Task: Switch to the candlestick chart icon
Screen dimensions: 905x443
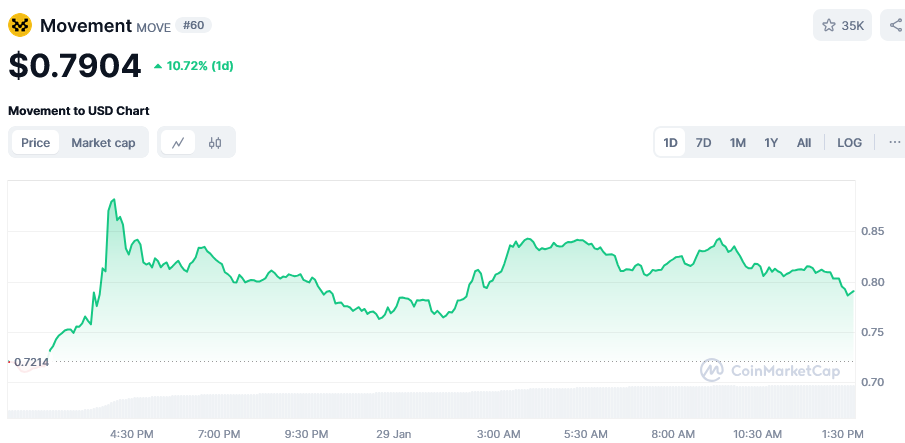Action: [215, 142]
